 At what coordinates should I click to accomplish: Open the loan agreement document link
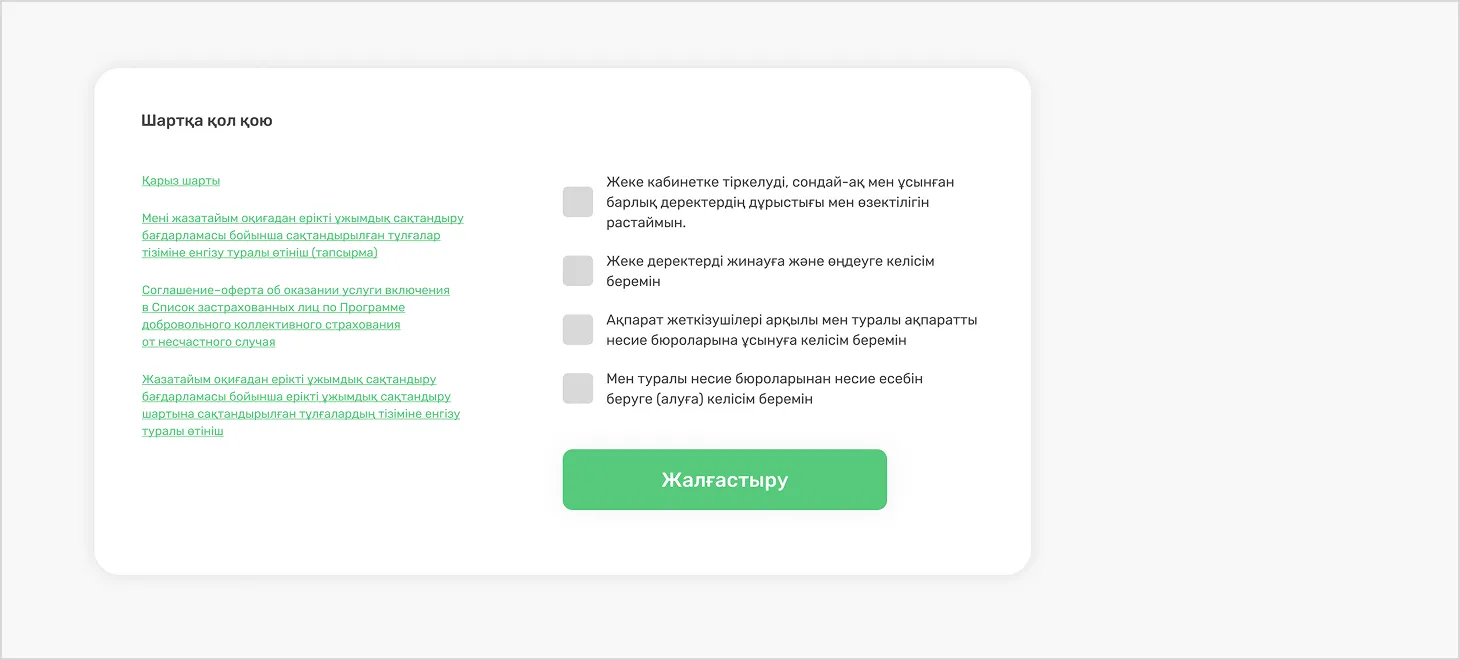(181, 181)
